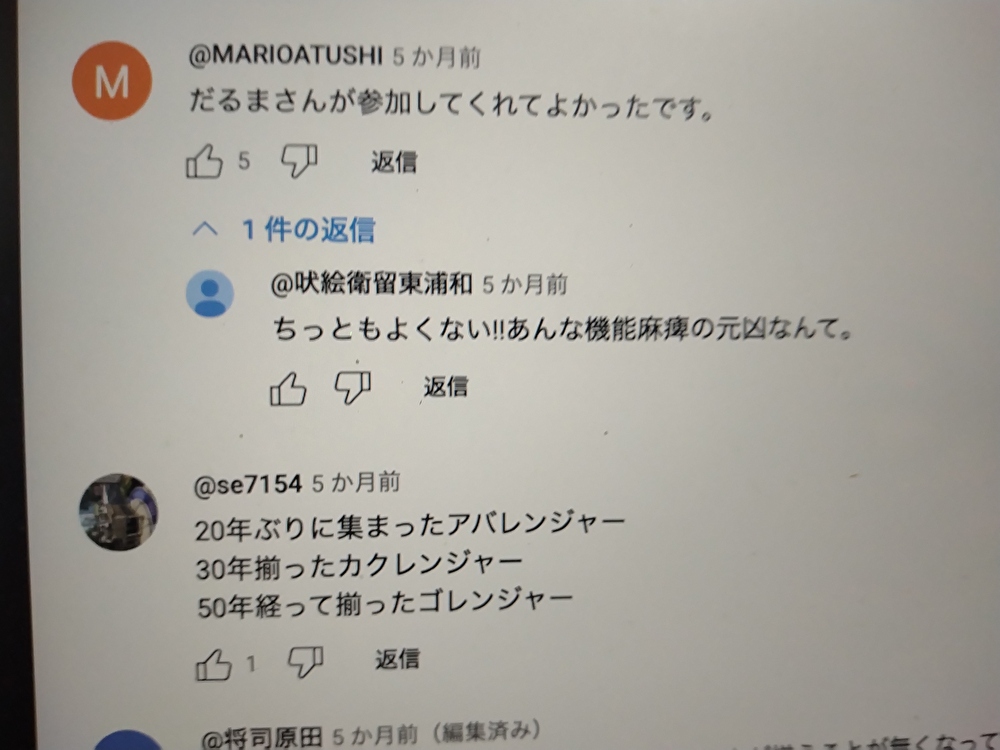The height and width of the screenshot is (750, 1000).
Task: Open the @se7154 username link
Action: [x=248, y=485]
